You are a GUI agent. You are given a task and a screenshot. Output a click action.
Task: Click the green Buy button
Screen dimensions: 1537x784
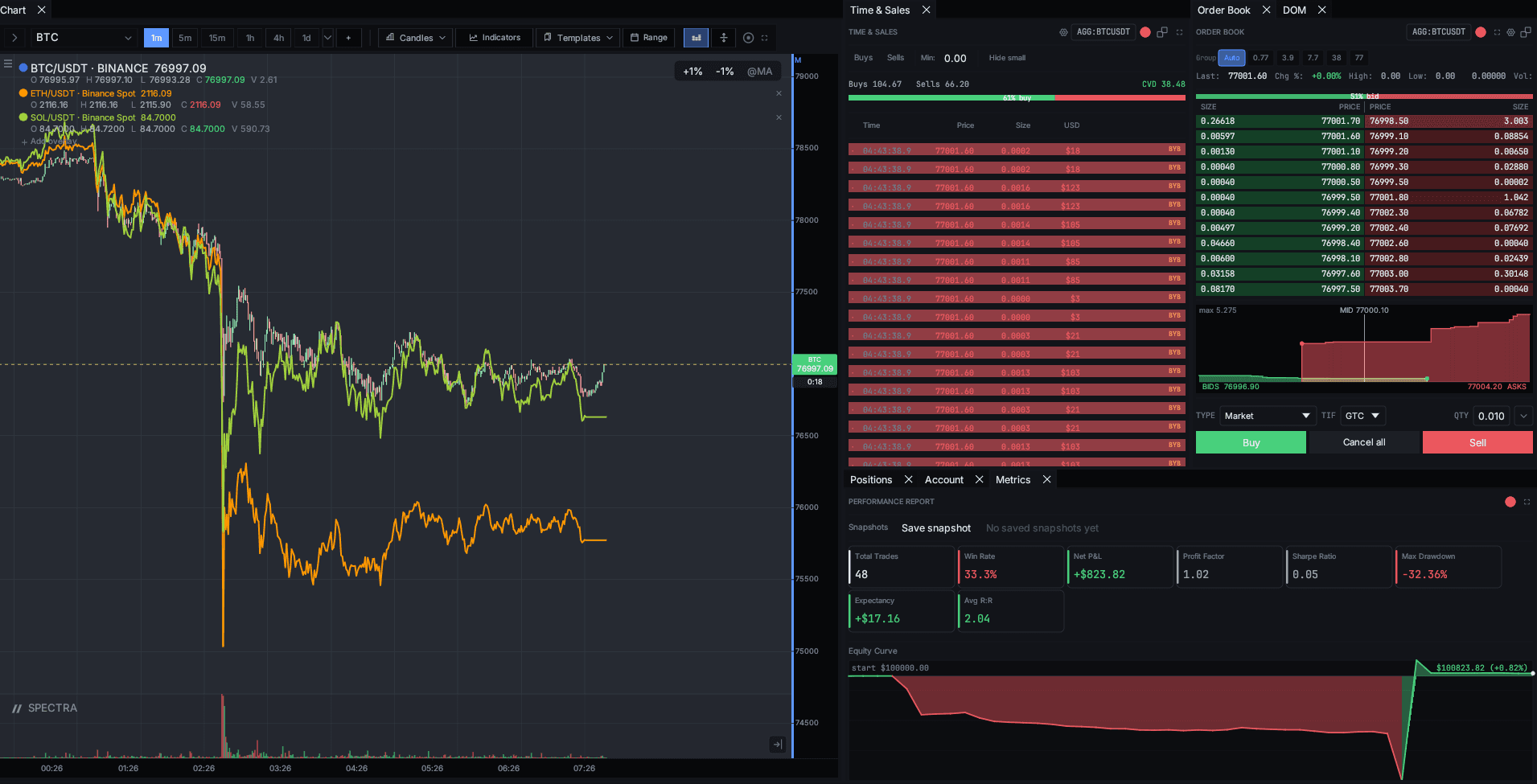click(x=1251, y=442)
